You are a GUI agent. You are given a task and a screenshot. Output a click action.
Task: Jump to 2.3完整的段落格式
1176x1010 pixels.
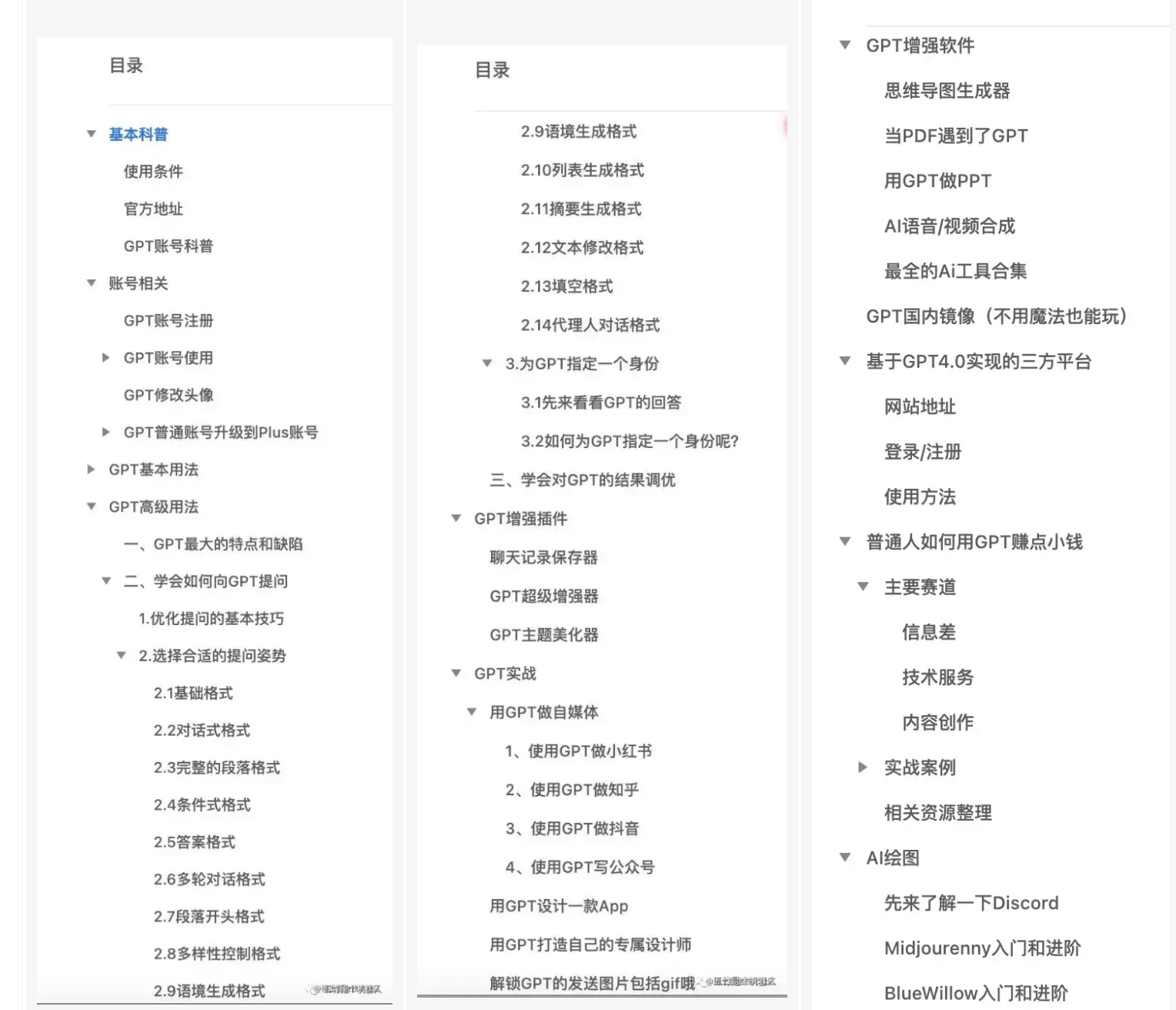(x=216, y=768)
